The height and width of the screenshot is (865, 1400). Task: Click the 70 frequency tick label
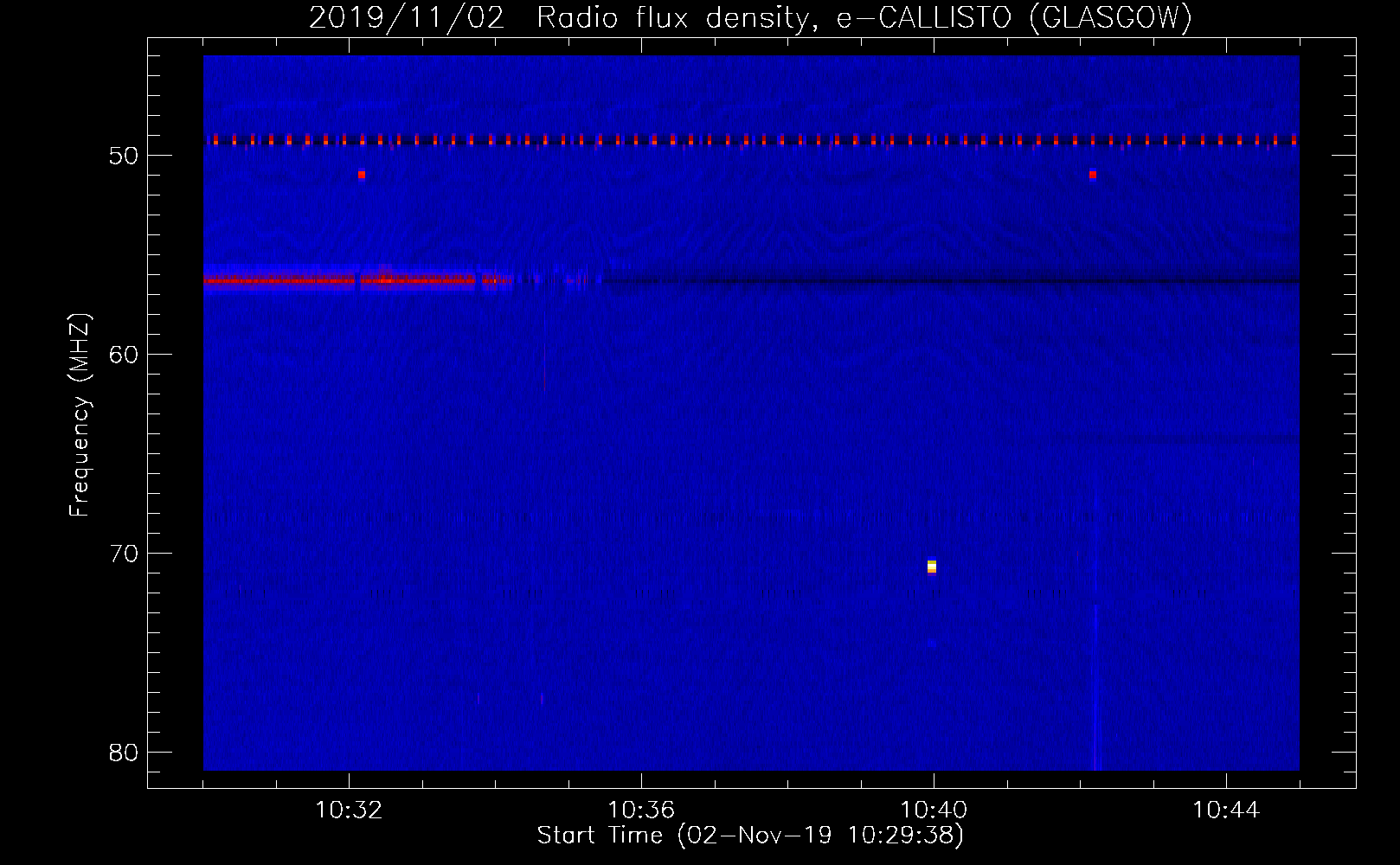click(x=124, y=554)
